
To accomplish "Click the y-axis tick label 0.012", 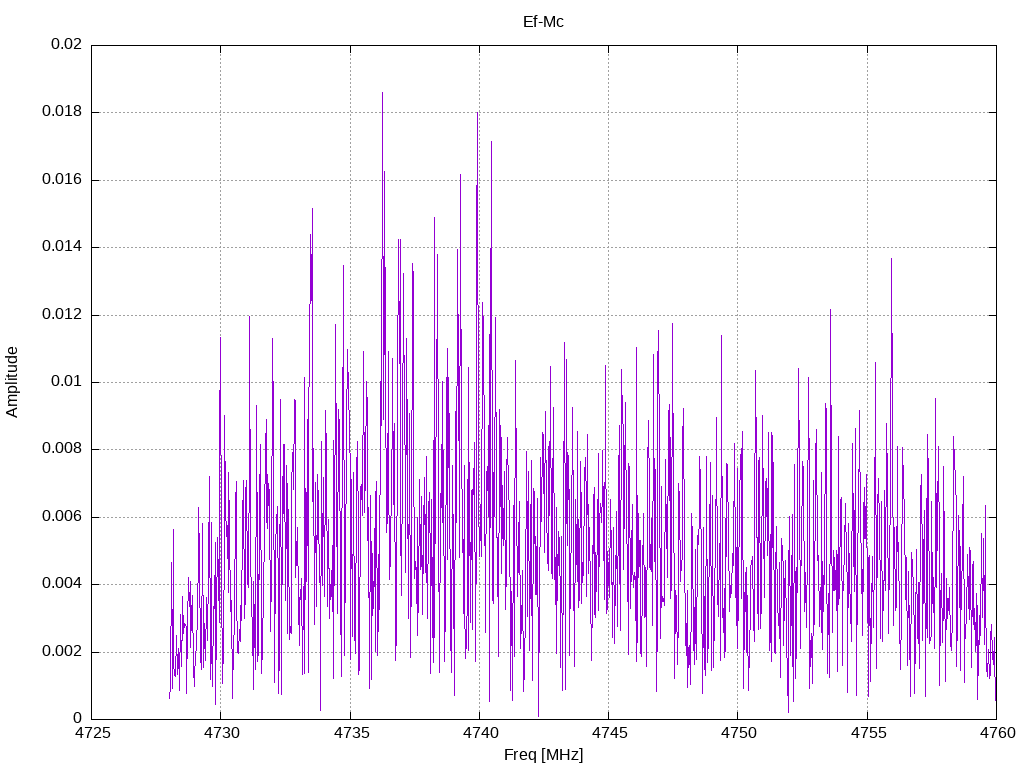I will click(63, 315).
